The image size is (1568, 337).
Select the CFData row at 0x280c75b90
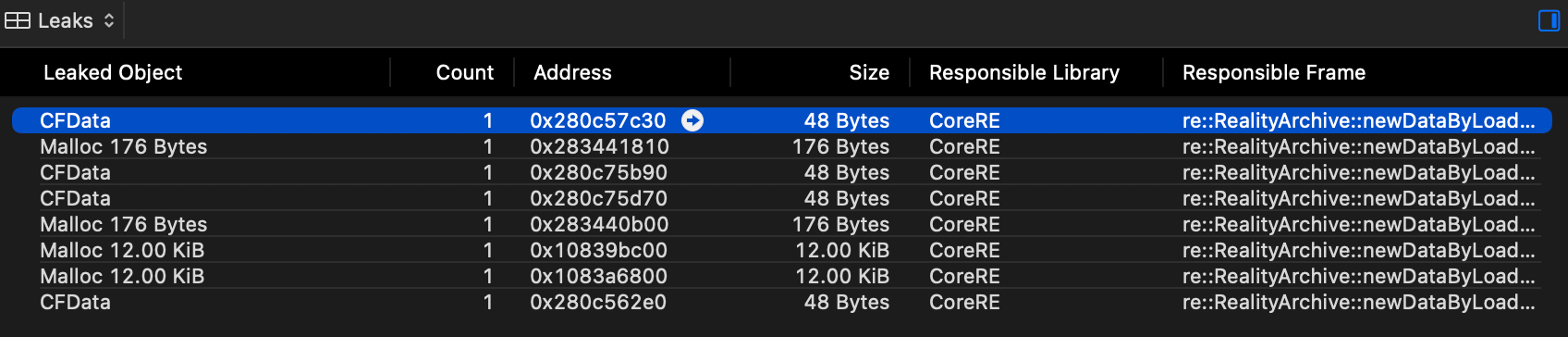point(782,172)
